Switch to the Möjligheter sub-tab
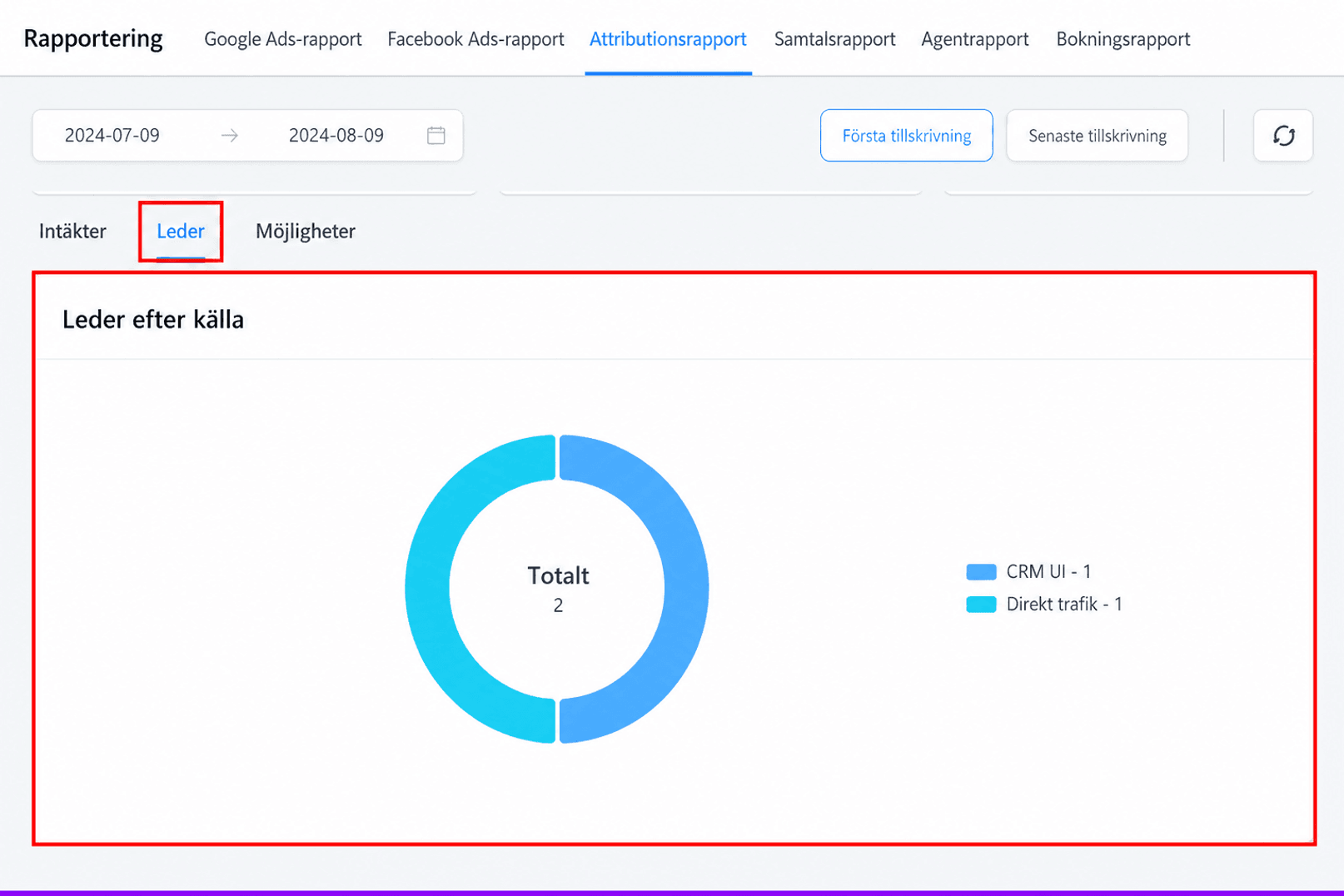 [x=306, y=231]
